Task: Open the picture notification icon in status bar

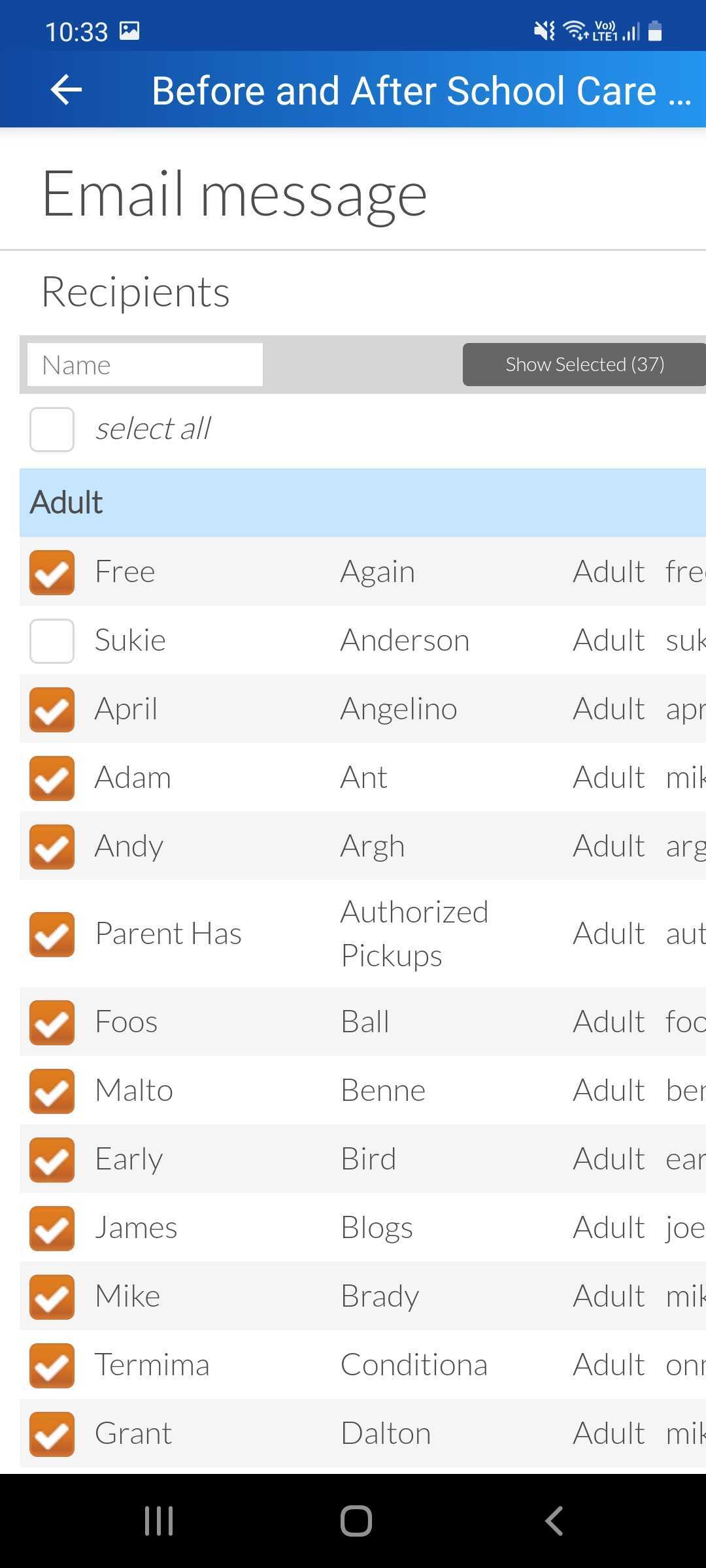Action: pyautogui.click(x=129, y=31)
